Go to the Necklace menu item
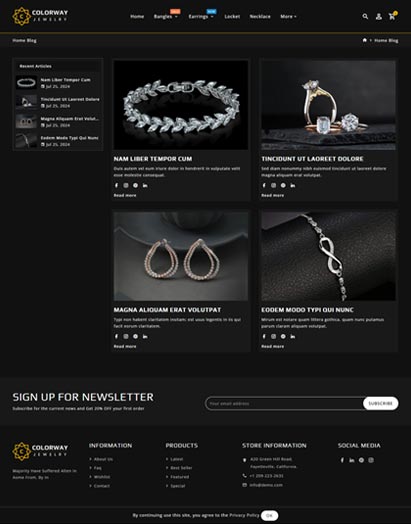Viewport: 411px width, 524px height. (260, 16)
